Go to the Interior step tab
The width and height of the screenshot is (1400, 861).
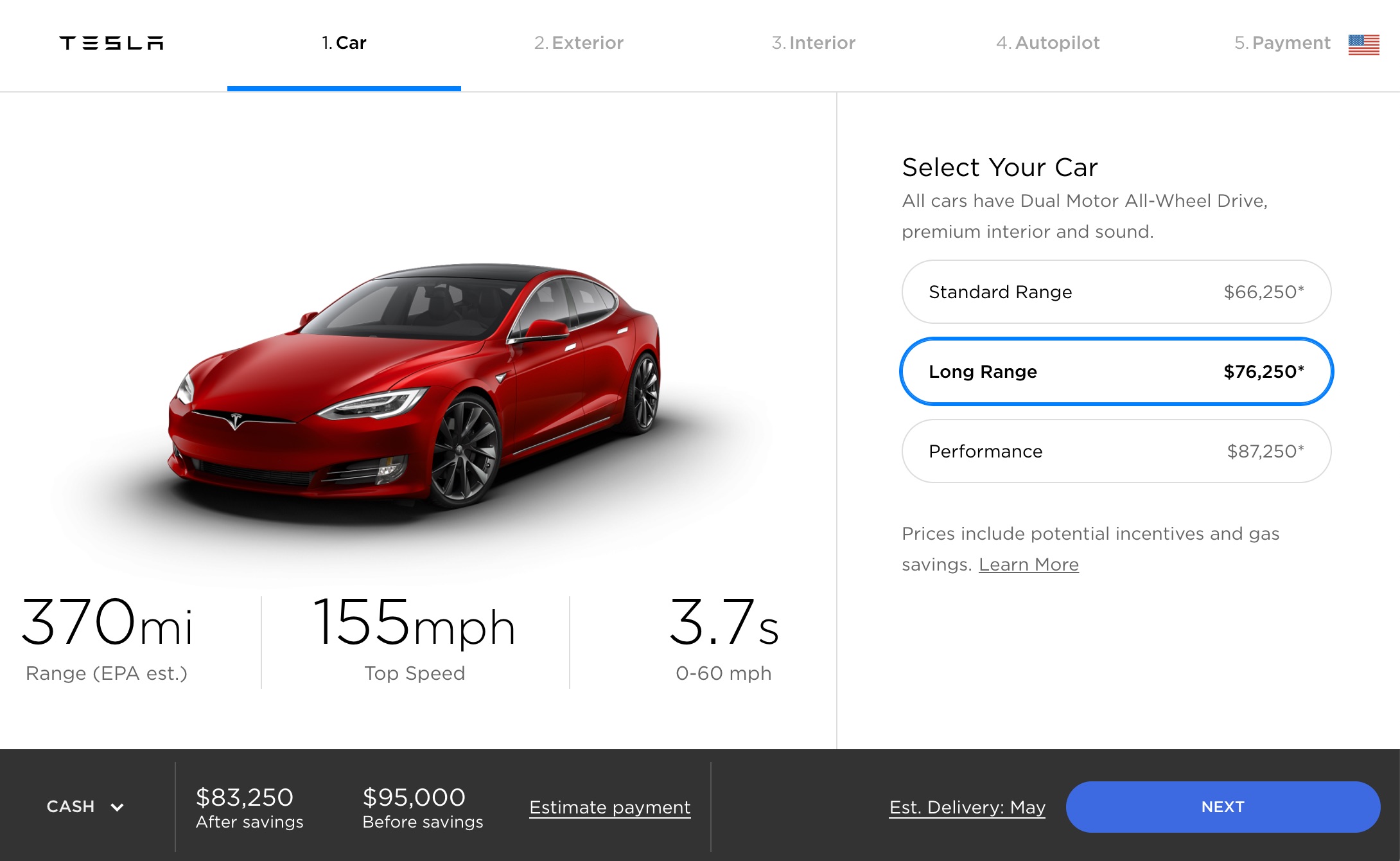pyautogui.click(x=814, y=43)
